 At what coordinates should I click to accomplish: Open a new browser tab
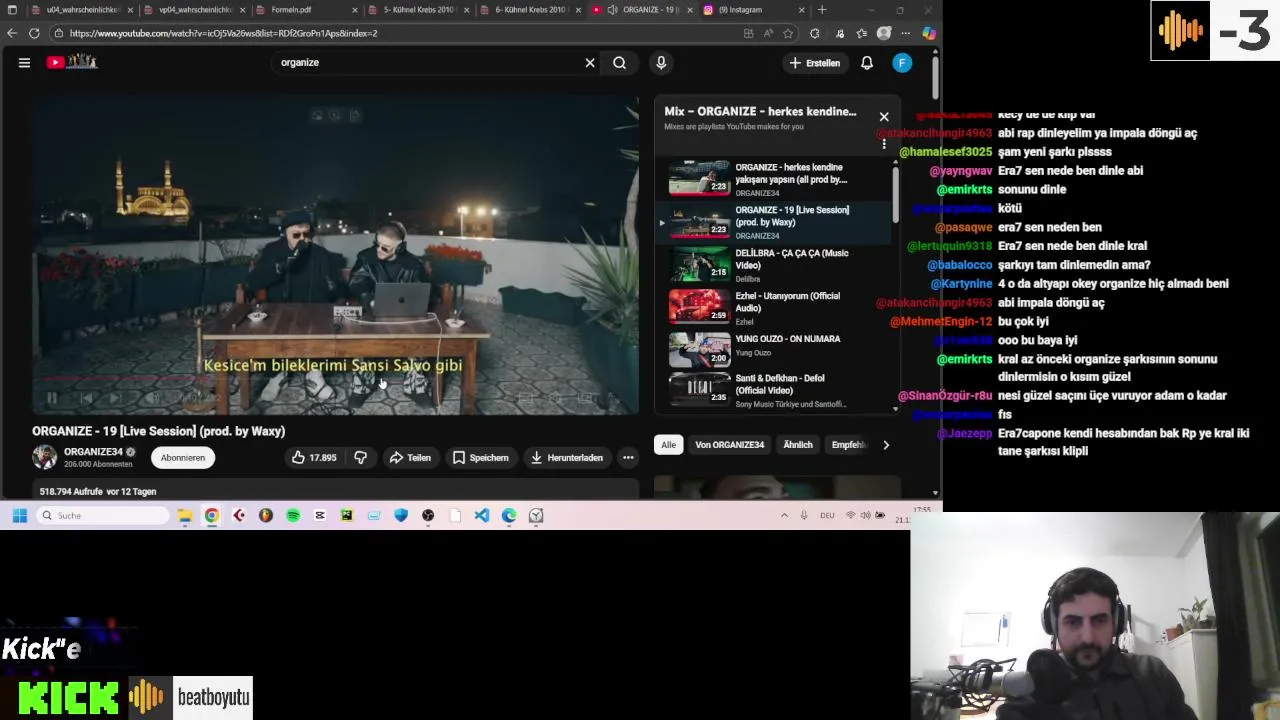[x=822, y=10]
